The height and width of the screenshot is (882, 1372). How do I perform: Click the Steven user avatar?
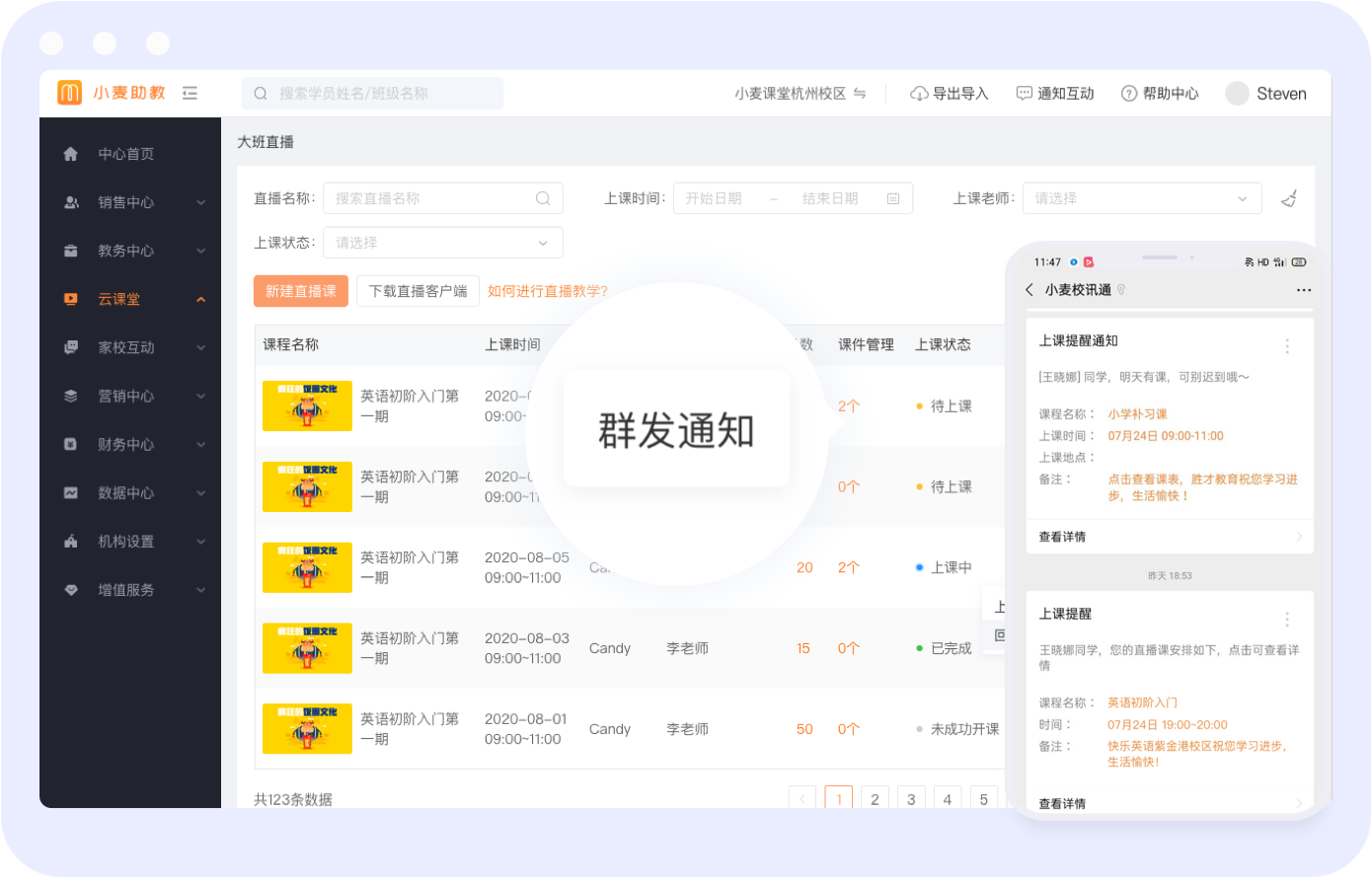coord(1237,93)
